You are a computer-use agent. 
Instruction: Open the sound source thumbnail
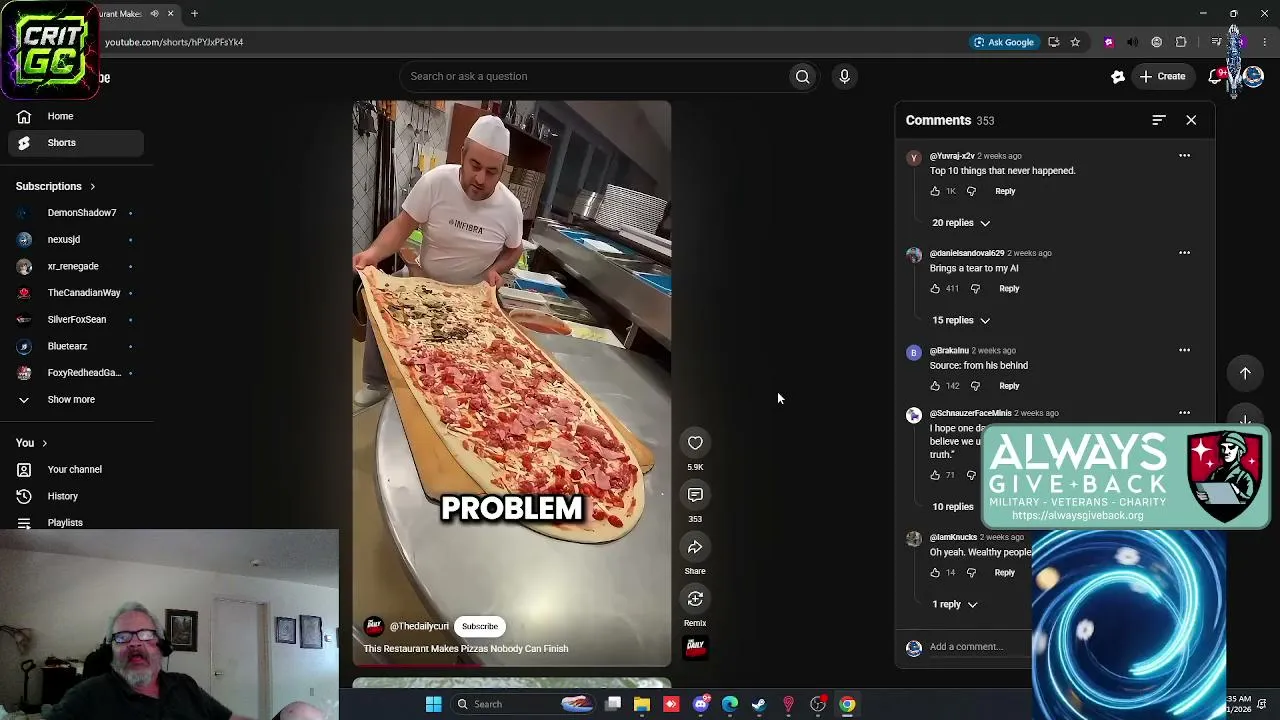tap(695, 649)
